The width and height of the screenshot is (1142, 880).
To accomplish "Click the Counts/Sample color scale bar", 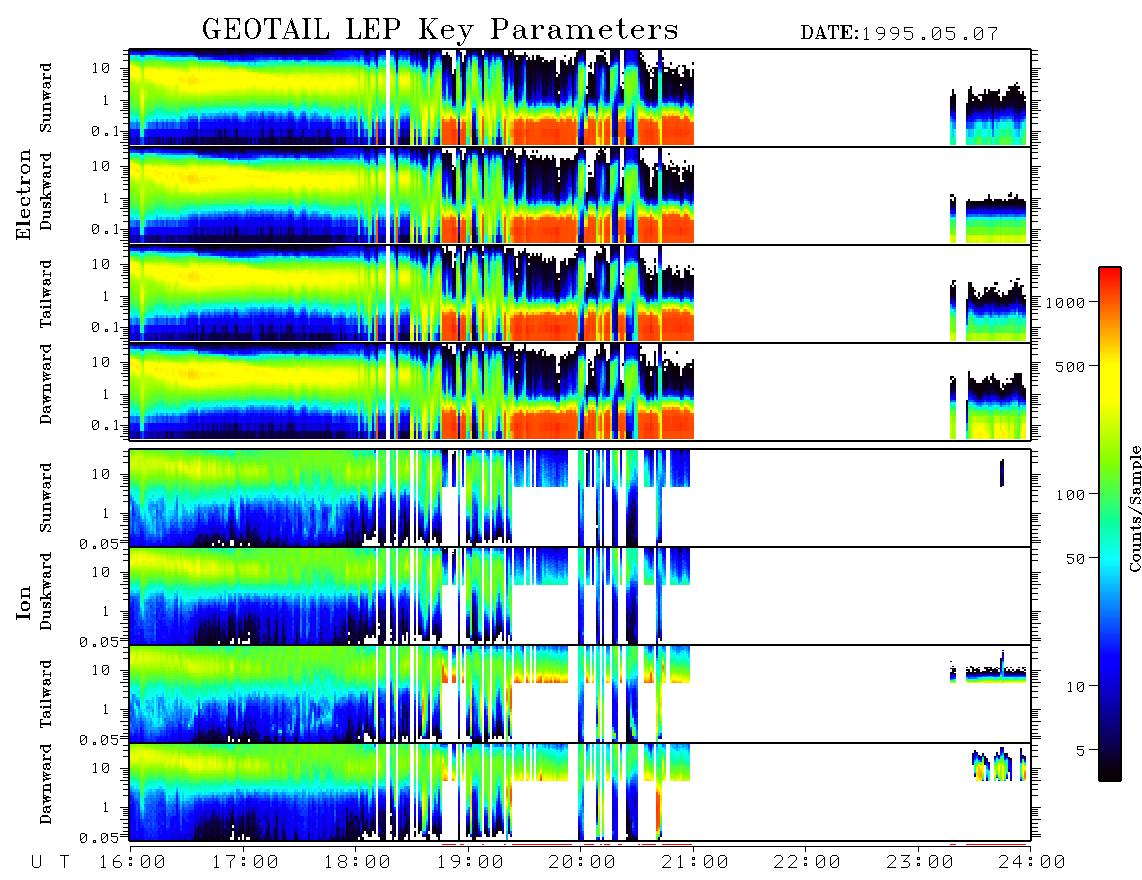I will click(x=1110, y=524).
